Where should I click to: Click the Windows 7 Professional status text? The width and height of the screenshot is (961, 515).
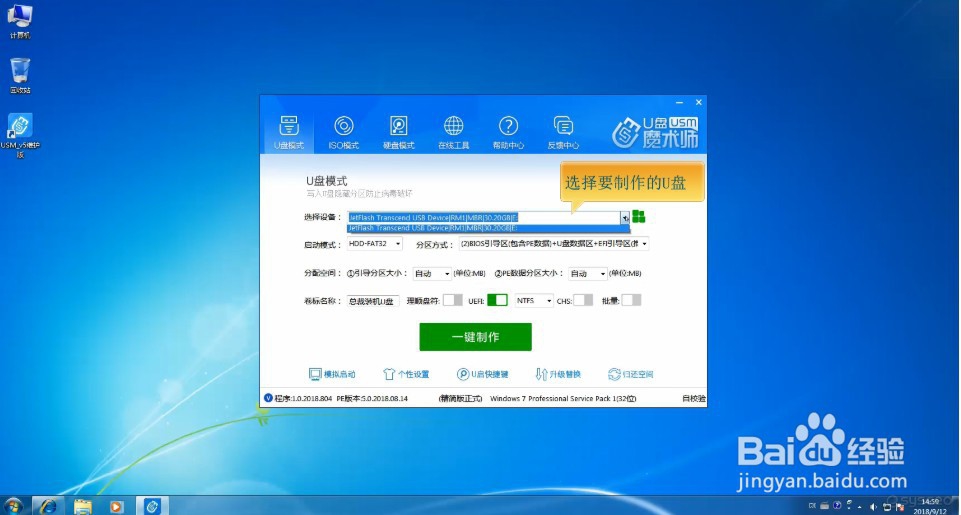pyautogui.click(x=563, y=399)
